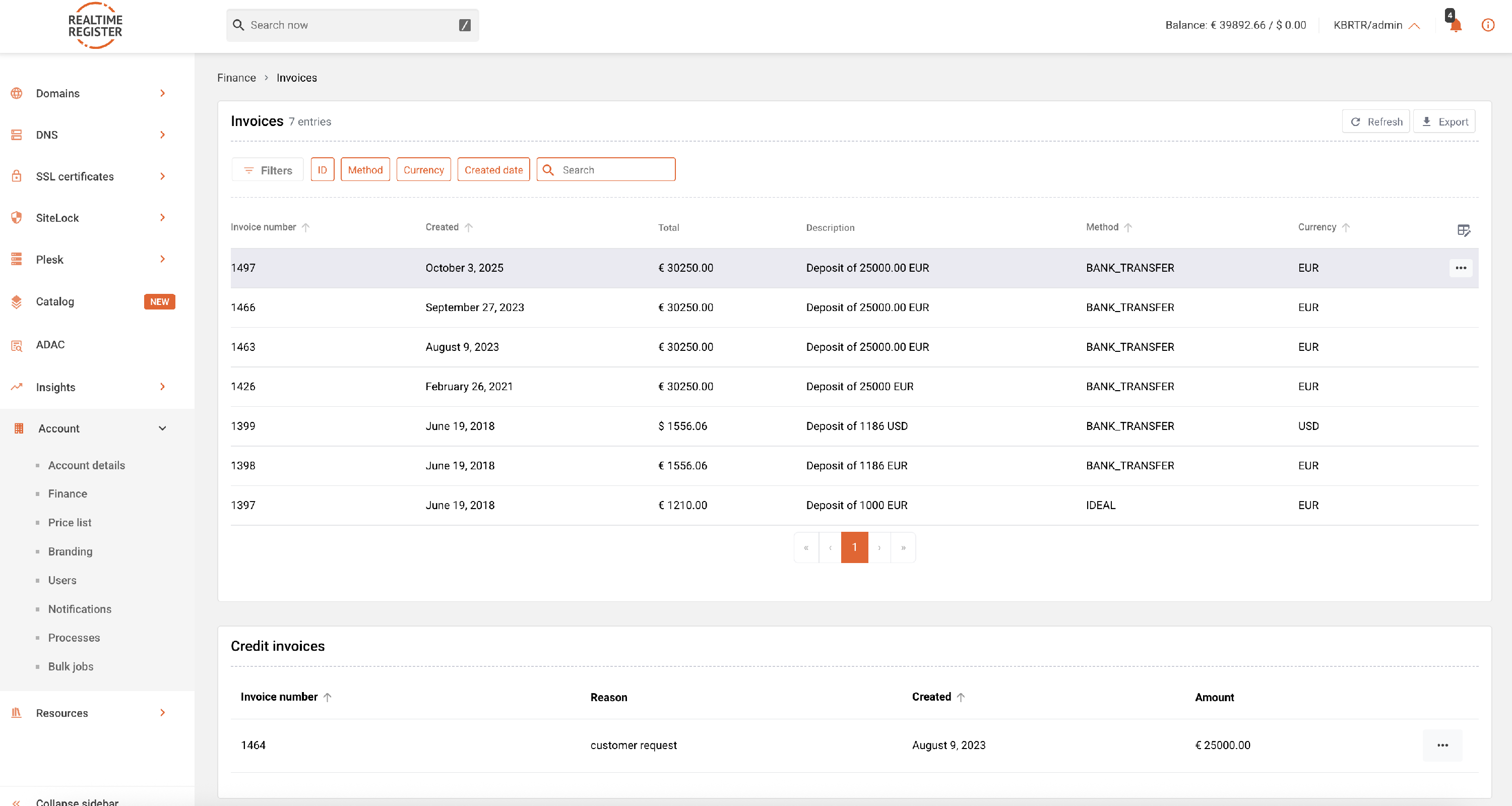1512x806 pixels.
Task: Select the Method filter chip
Action: [x=365, y=170]
